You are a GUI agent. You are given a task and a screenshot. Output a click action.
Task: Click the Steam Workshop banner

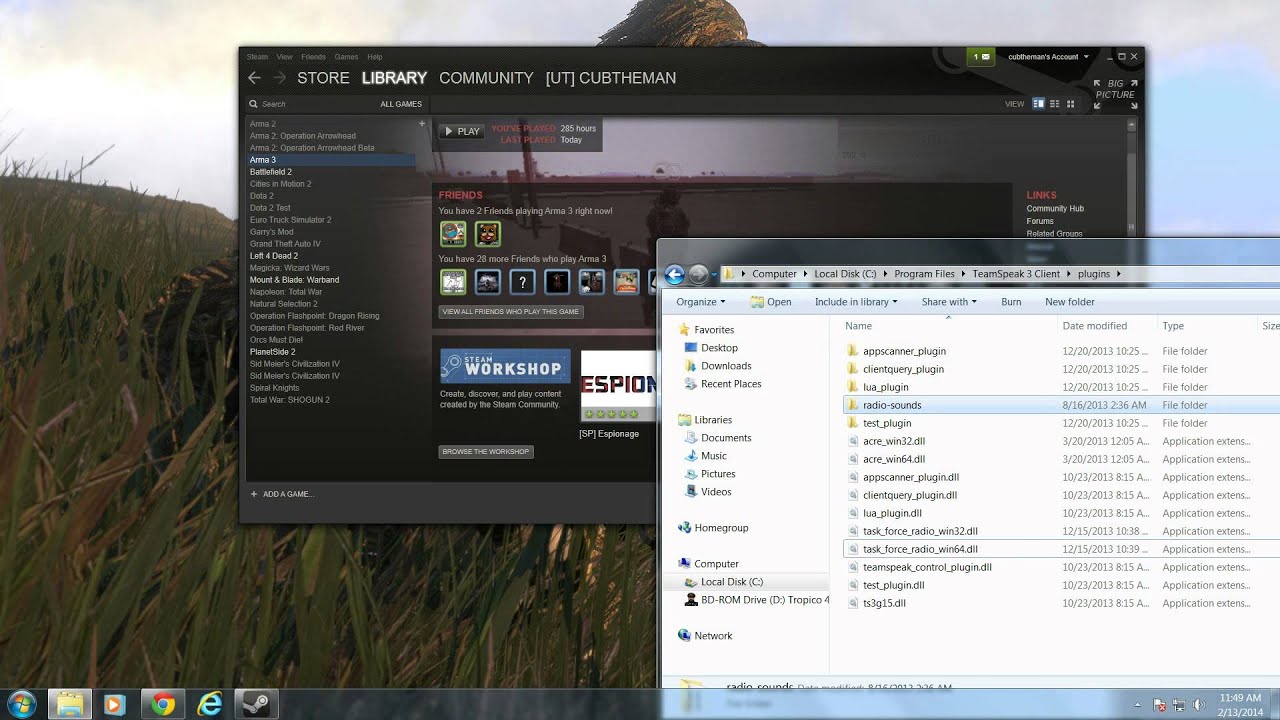[505, 366]
